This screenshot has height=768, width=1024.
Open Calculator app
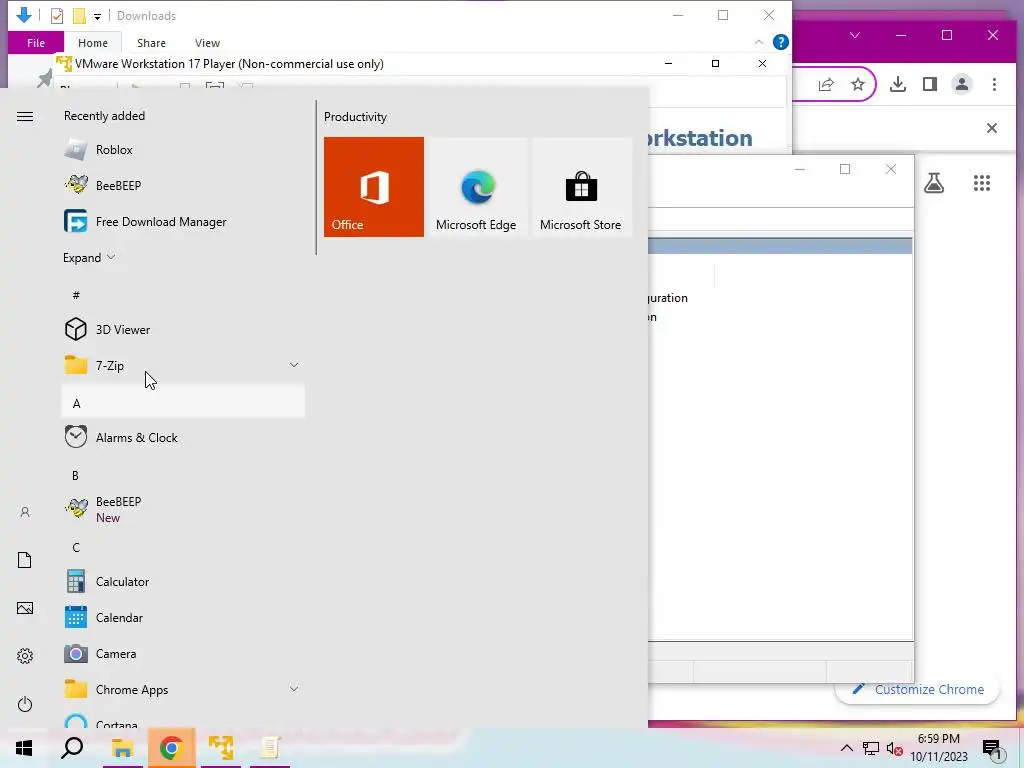(183, 581)
